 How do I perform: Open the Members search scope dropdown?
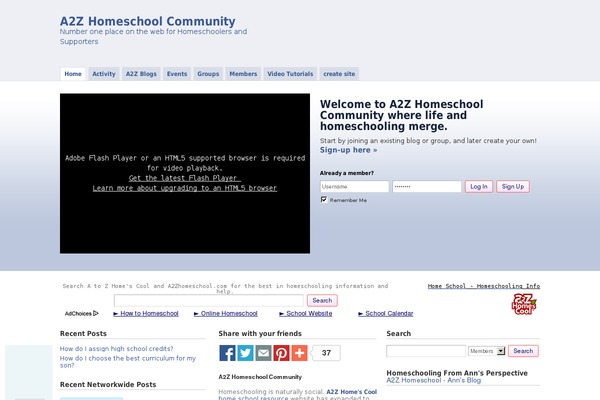(487, 351)
